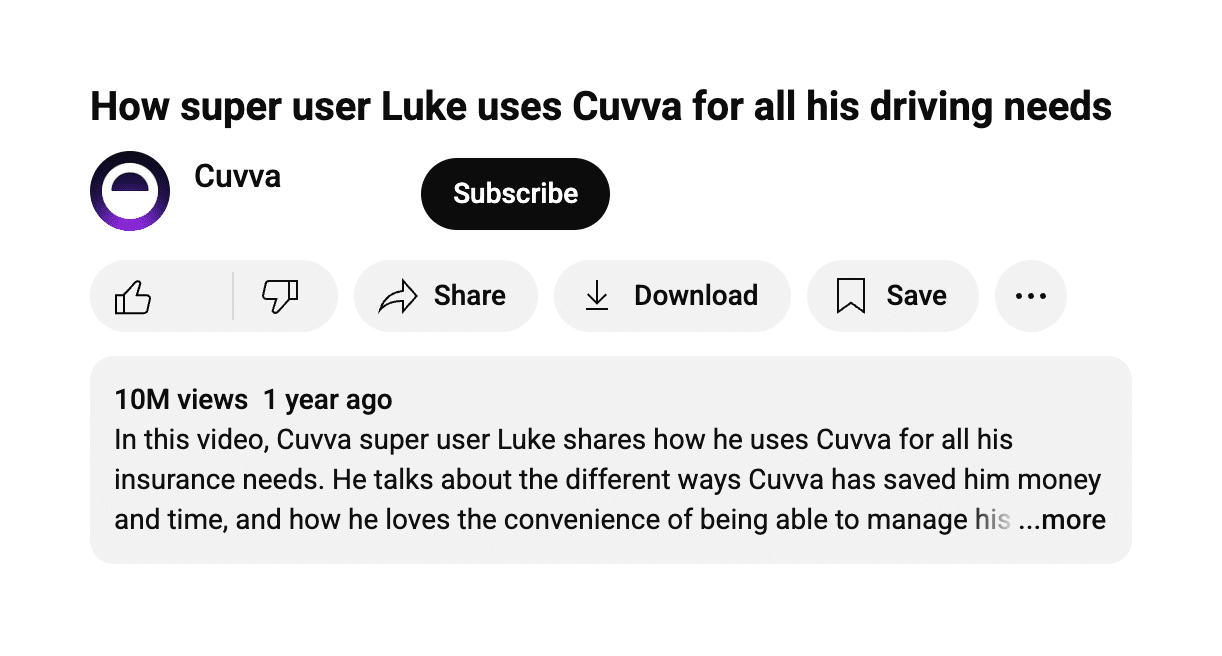This screenshot has height=656, width=1222.
Task: Click the 10M views count
Action: point(181,400)
